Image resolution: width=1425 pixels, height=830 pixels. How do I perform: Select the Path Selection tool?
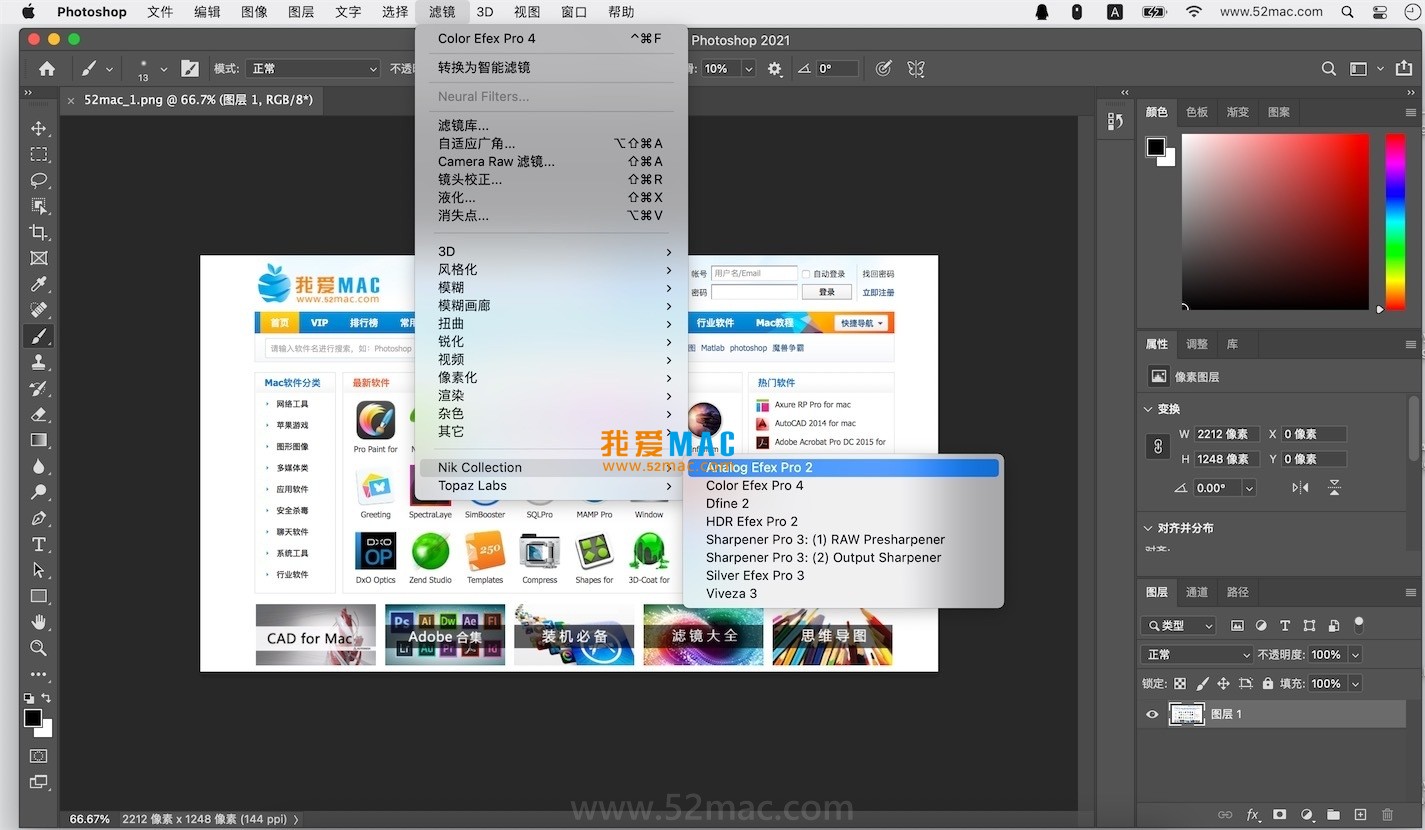pos(39,570)
